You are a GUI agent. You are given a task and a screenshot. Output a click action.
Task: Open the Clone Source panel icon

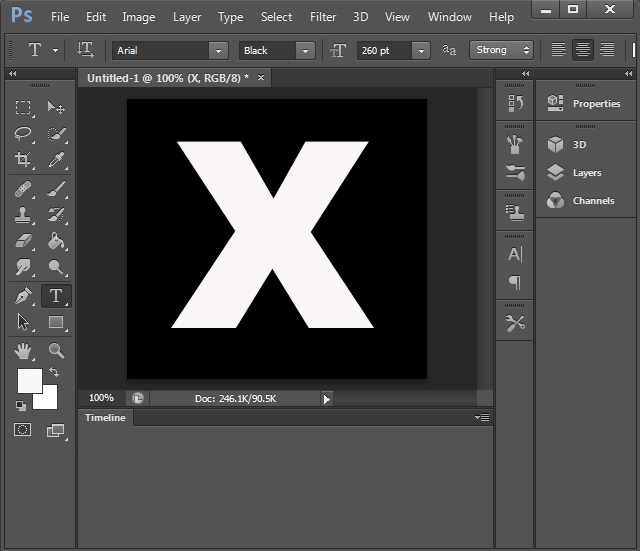coord(515,213)
